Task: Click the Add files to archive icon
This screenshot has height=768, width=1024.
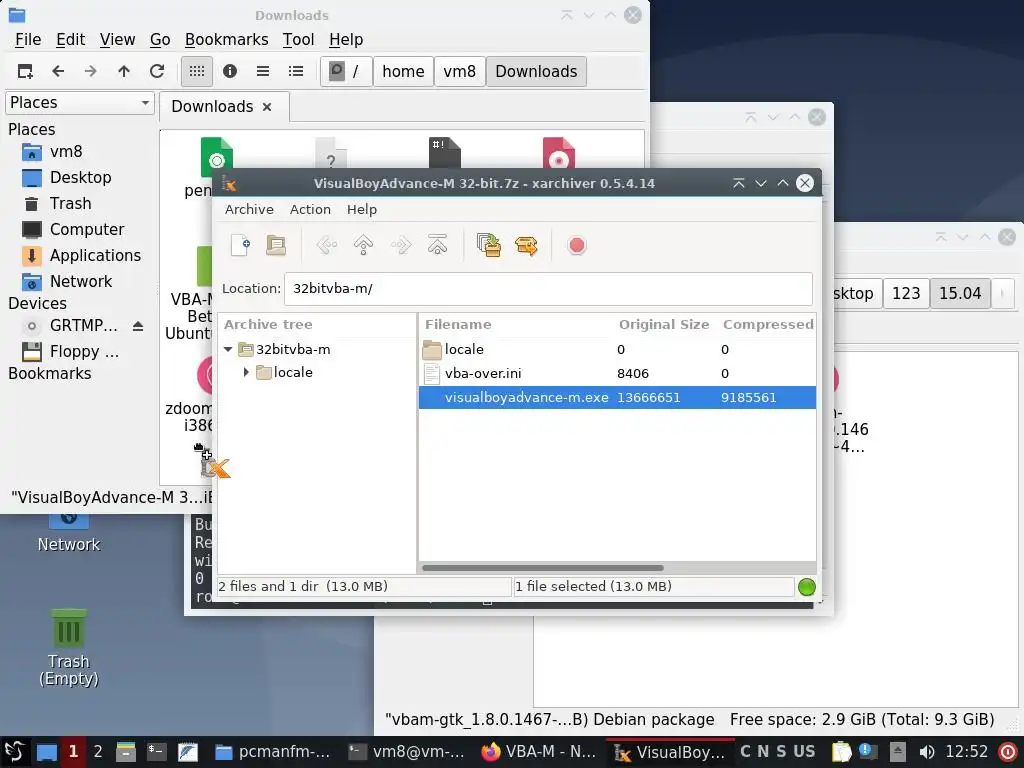Action: (x=488, y=246)
